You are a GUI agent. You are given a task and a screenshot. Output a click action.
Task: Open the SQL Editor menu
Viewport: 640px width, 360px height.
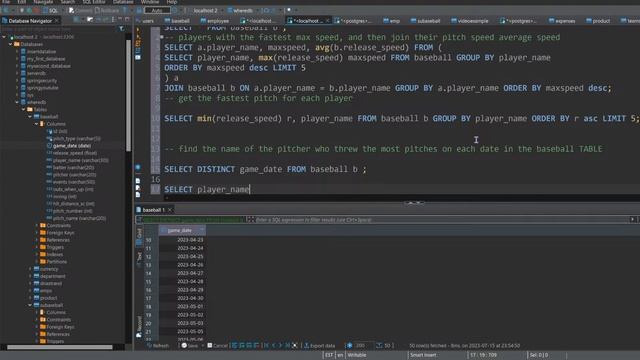[x=93, y=2]
